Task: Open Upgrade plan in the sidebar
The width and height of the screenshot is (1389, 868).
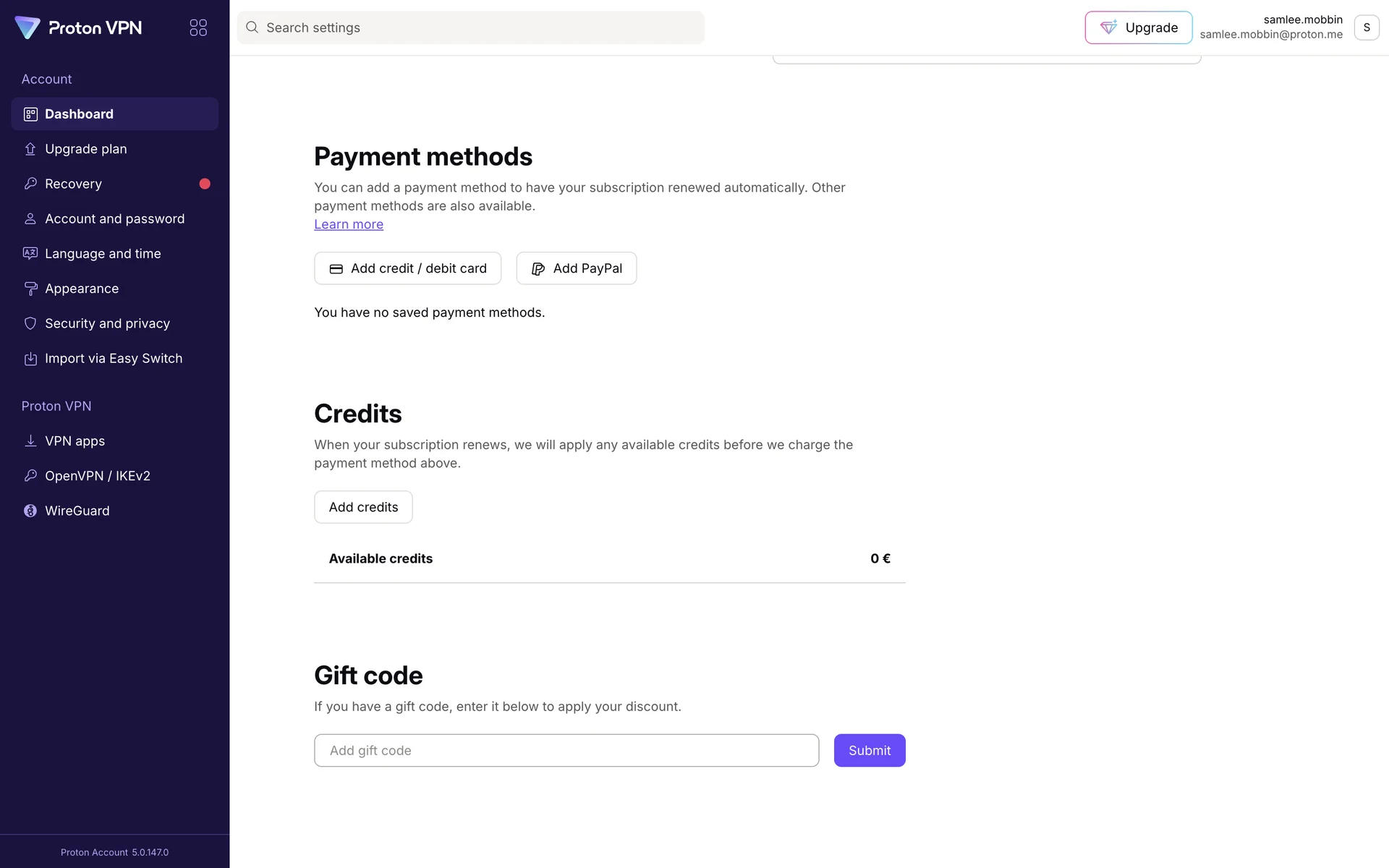Action: (x=86, y=149)
